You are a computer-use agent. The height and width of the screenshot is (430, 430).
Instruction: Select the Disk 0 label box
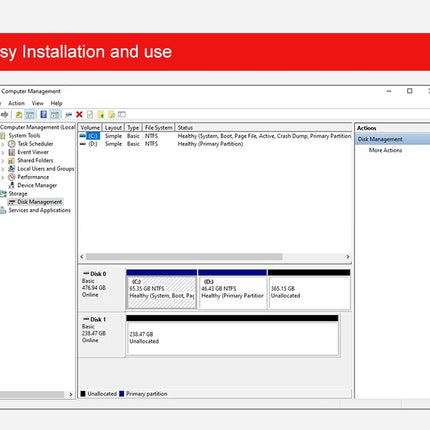tap(102, 289)
